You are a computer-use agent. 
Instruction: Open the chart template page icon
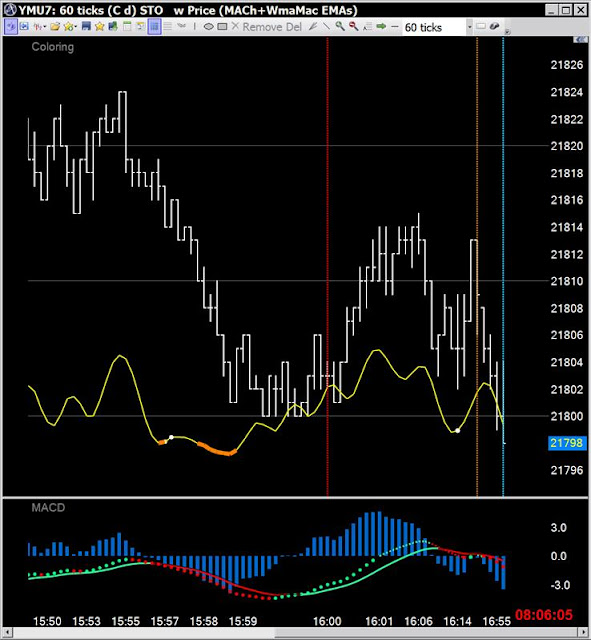127,27
